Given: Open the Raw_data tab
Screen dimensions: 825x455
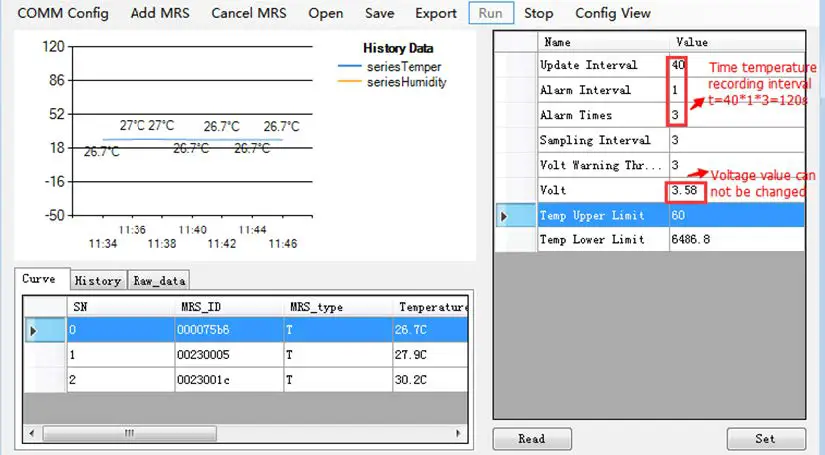Looking at the screenshot, I should (x=159, y=281).
